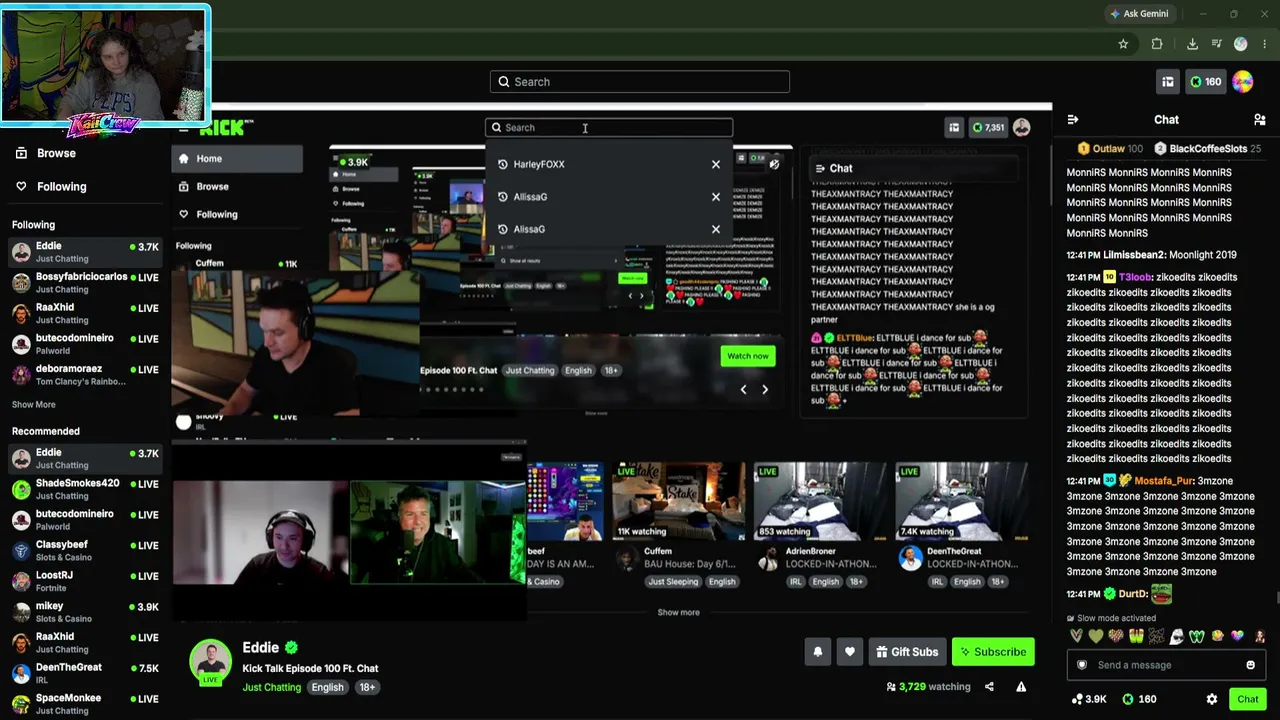
Task: Send the message with the green Chat button
Action: point(1248,699)
